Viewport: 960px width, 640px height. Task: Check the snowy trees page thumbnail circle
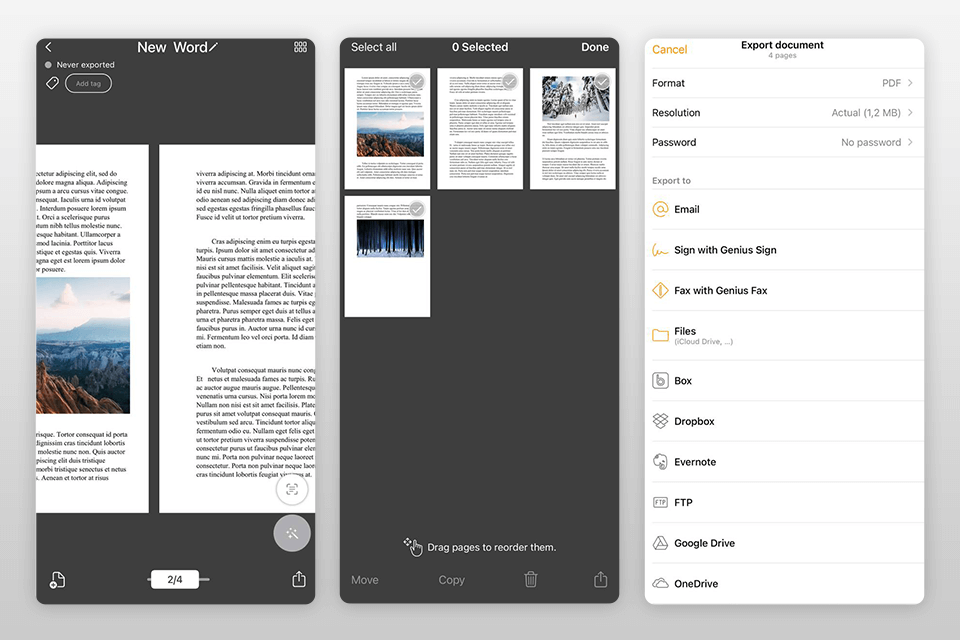(x=602, y=81)
